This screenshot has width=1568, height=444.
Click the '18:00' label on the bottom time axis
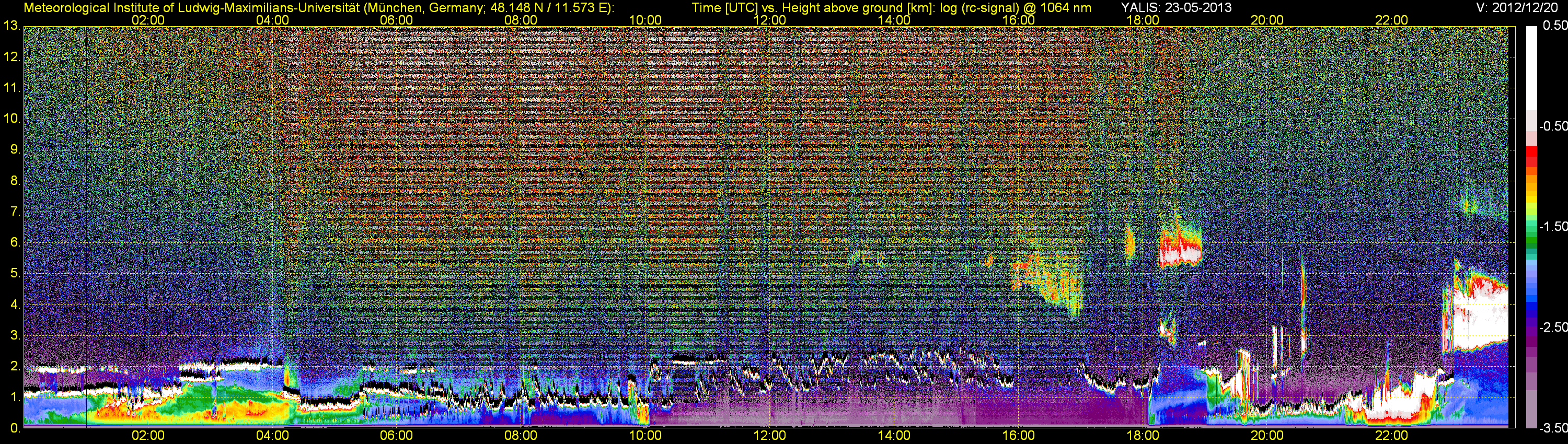click(x=1143, y=436)
